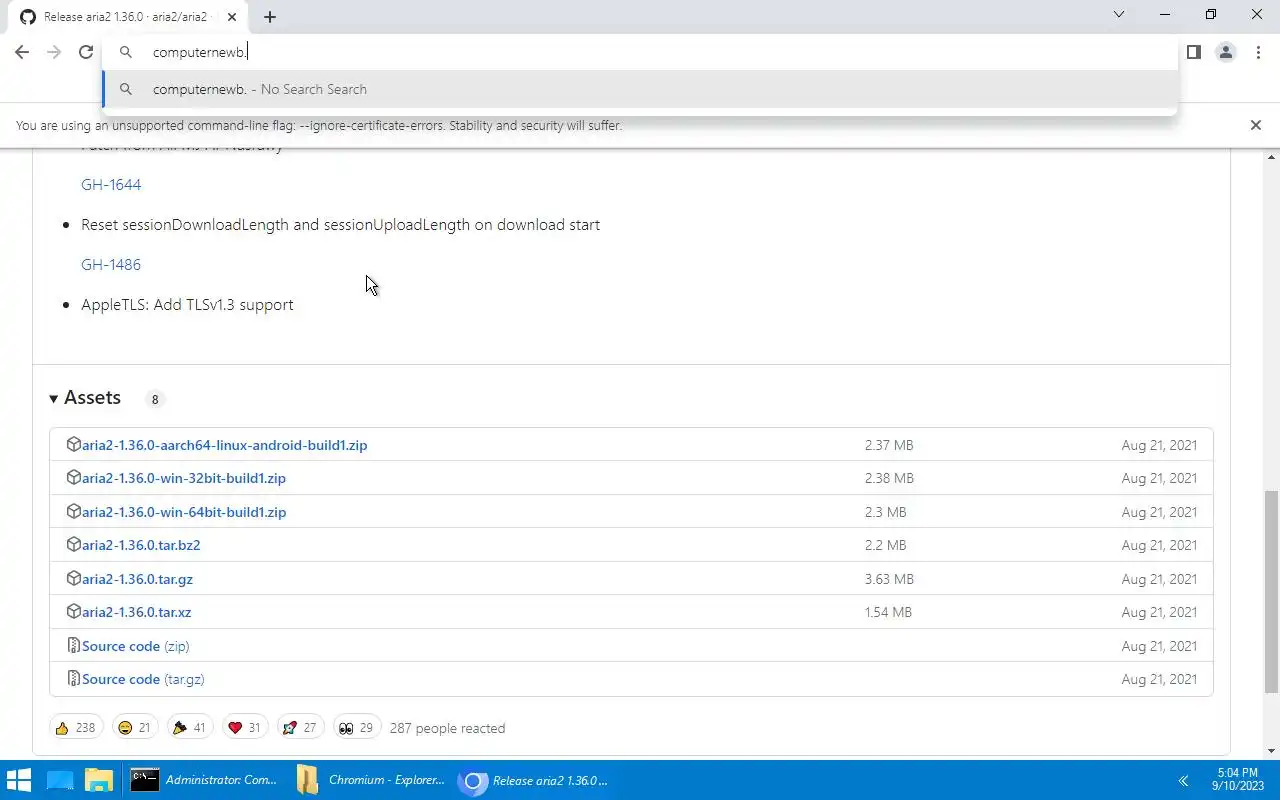Open the GH-1644 link
The width and height of the screenshot is (1280, 800).
tap(111, 185)
